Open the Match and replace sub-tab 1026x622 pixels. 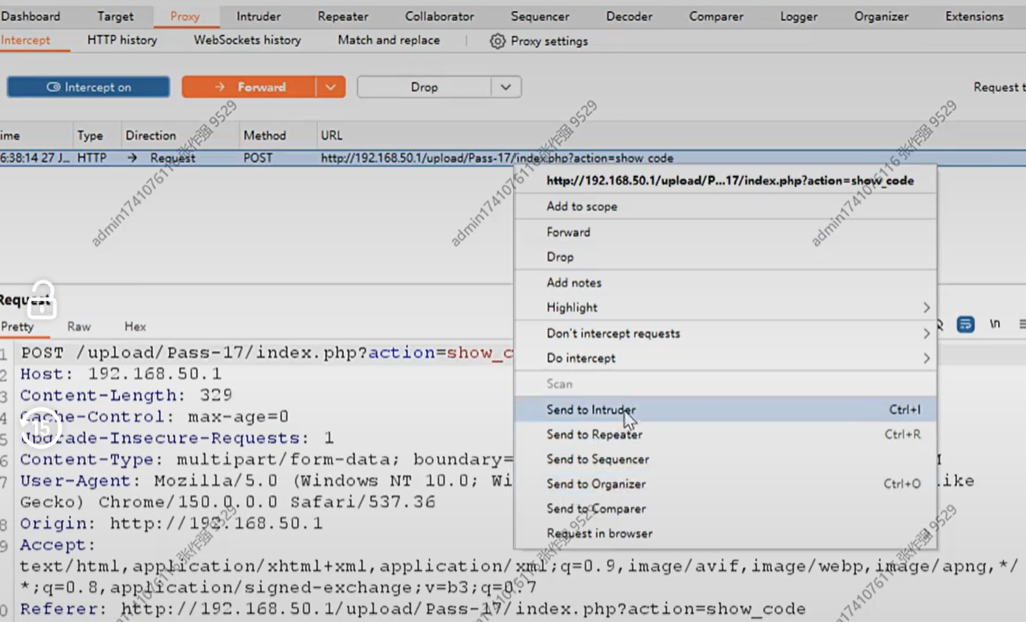point(389,40)
